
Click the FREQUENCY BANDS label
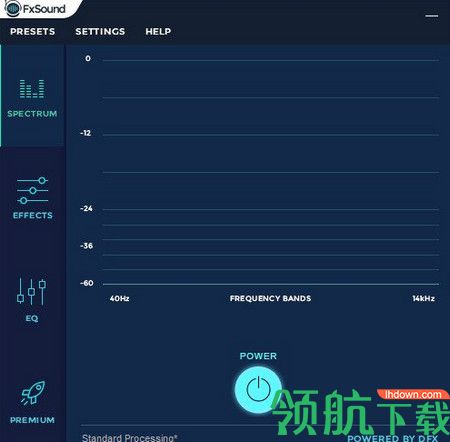(270, 298)
